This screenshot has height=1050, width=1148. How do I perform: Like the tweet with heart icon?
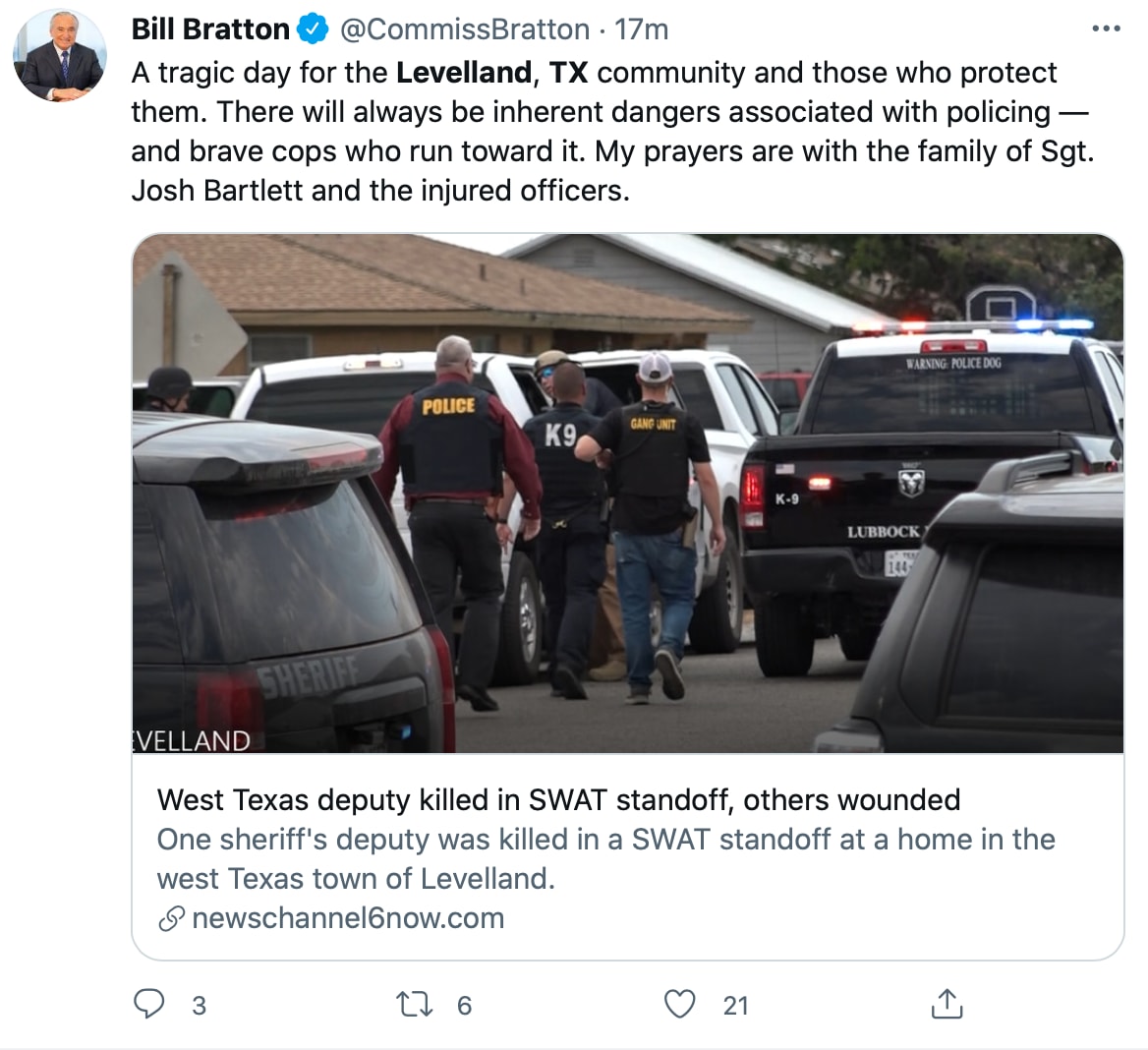679,1004
